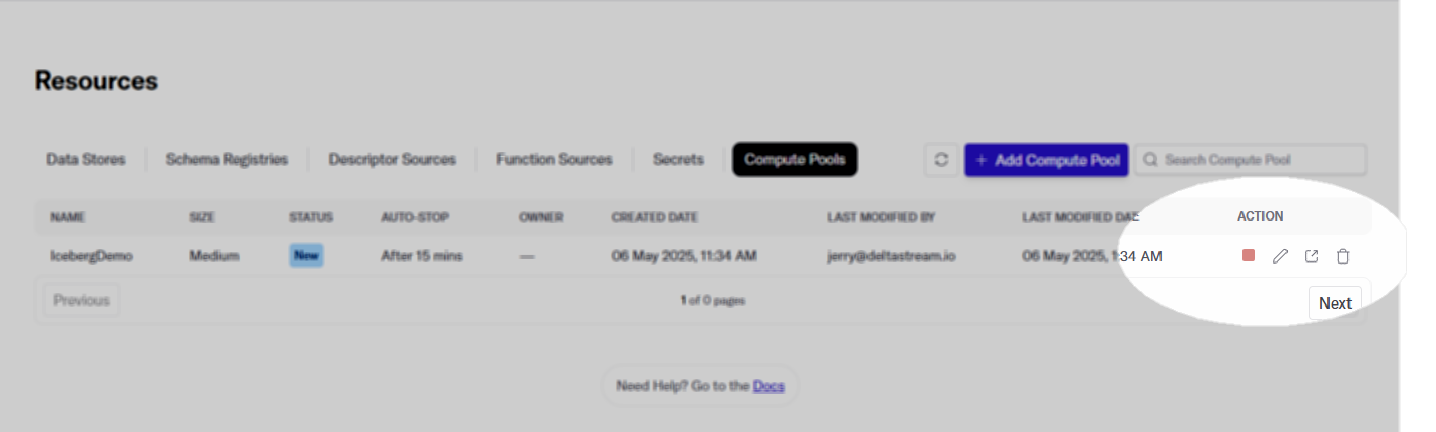Open the Schema Registries tab
The height and width of the screenshot is (432, 1436).
click(227, 160)
